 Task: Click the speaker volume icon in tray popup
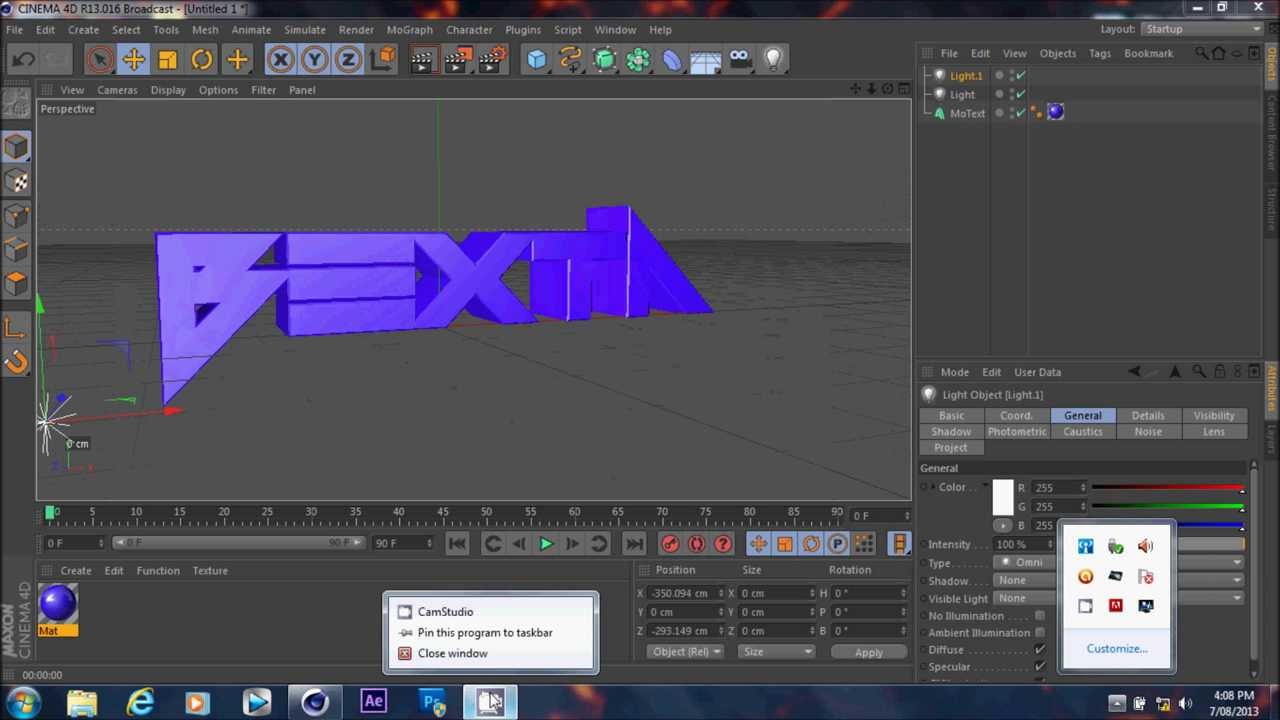[x=1145, y=546]
